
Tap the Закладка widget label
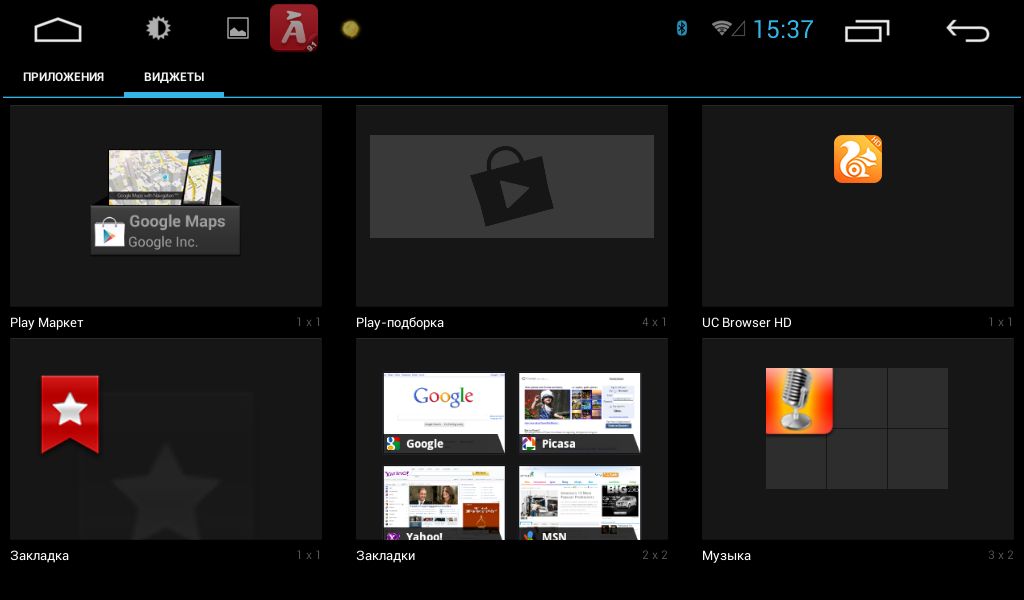click(39, 556)
